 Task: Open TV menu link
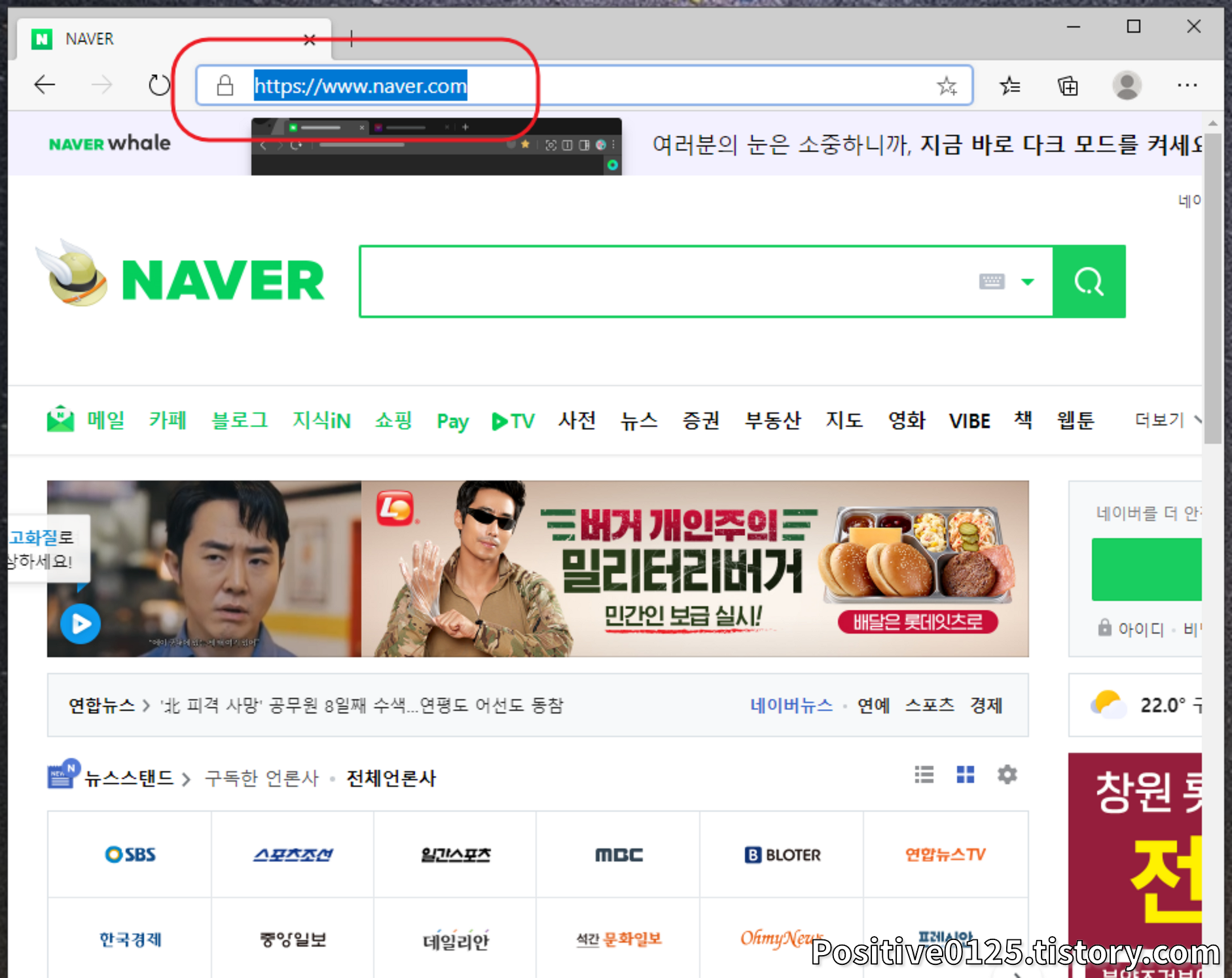(x=513, y=421)
